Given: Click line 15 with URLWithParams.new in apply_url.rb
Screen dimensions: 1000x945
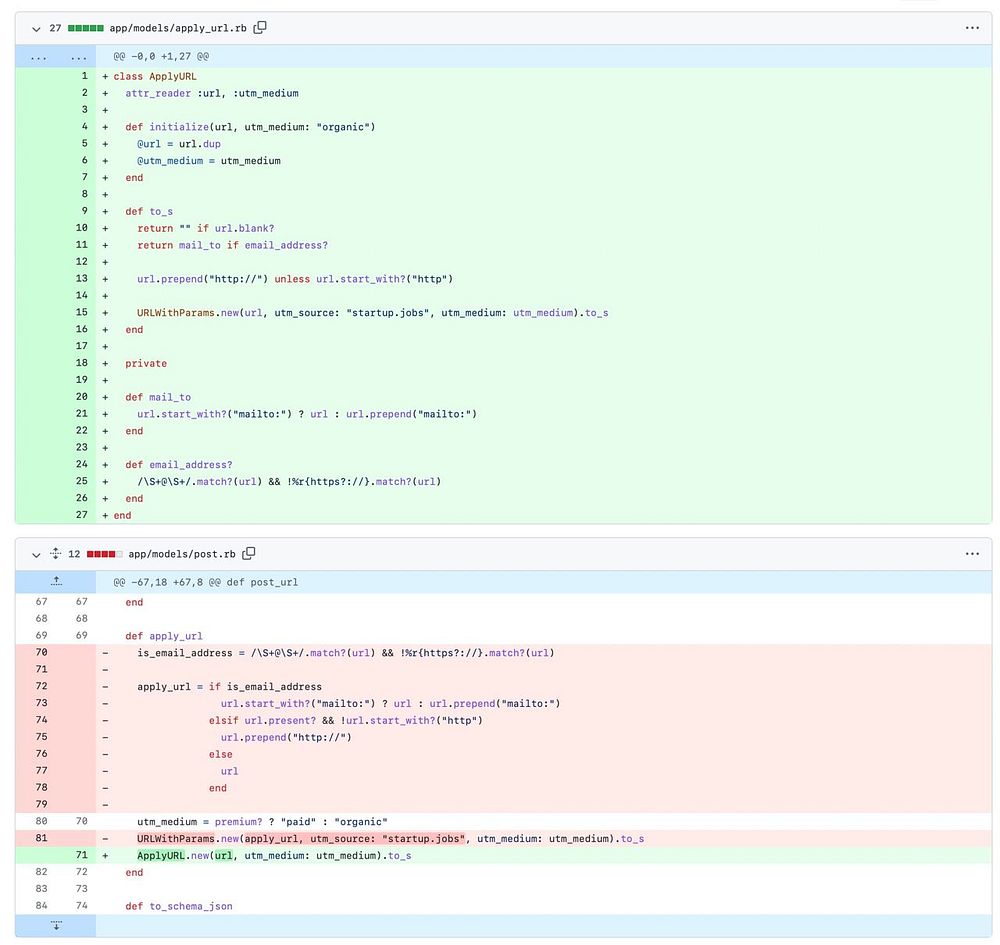Looking at the screenshot, I should (372, 313).
